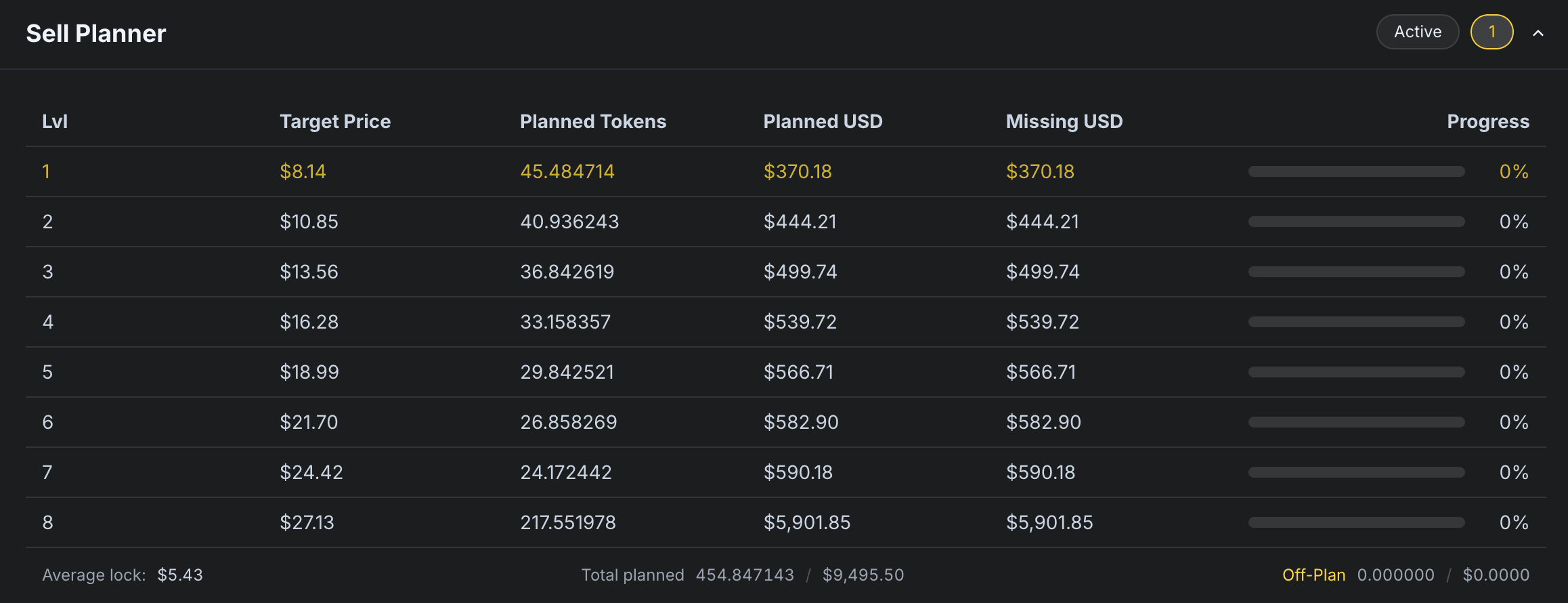This screenshot has width=1568, height=603.
Task: Click the Off-Plan label
Action: 1313,575
